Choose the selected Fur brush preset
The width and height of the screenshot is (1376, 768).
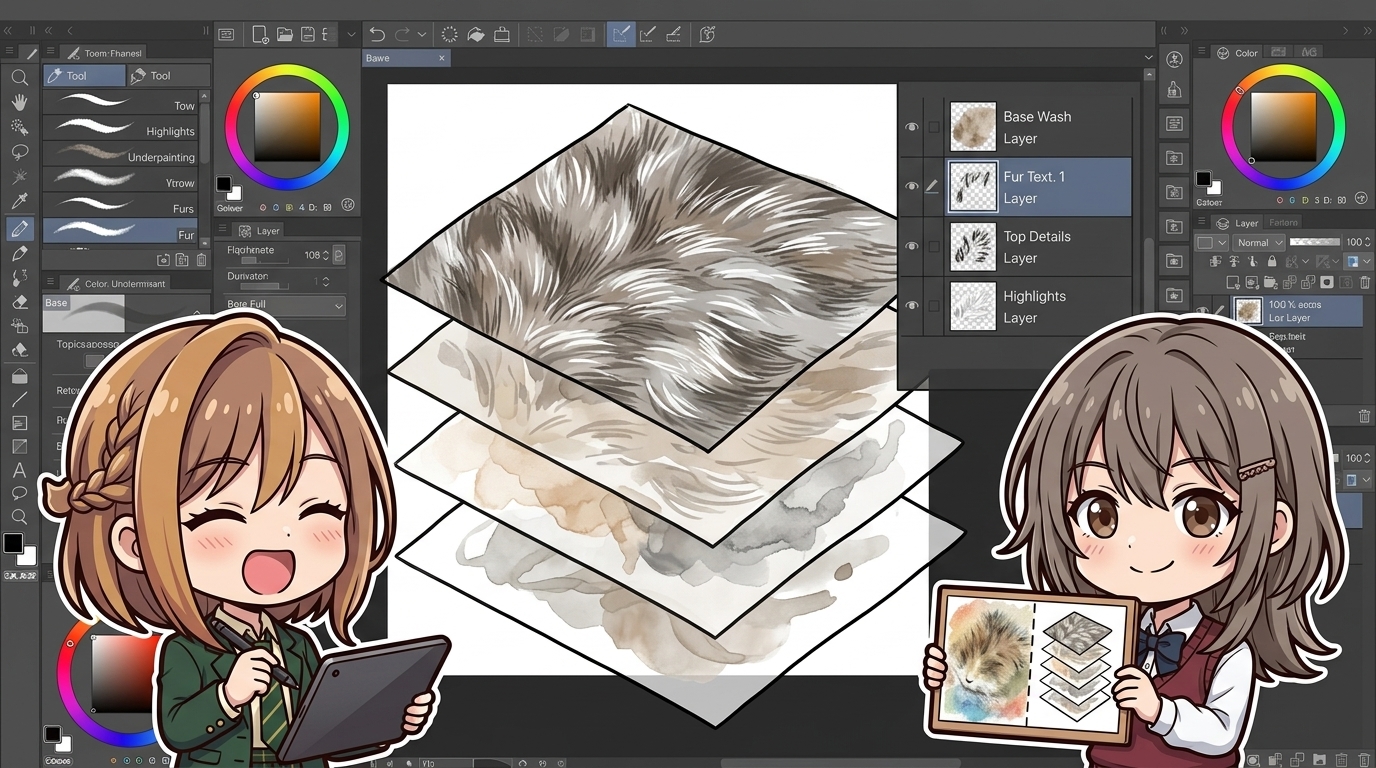click(121, 232)
